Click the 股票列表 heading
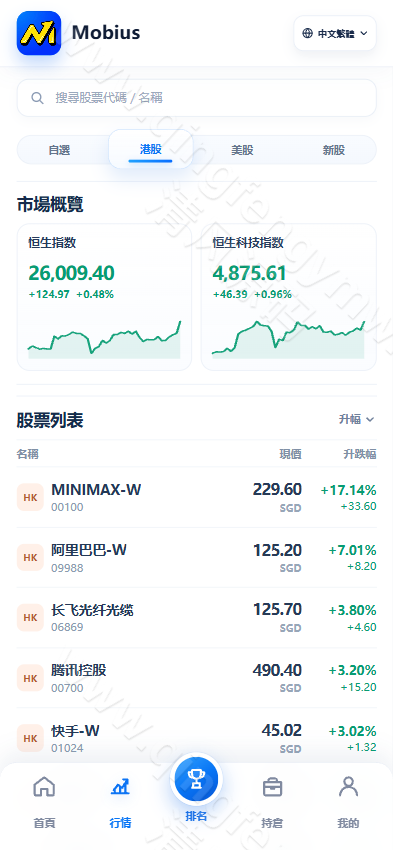Screen dimensions: 393x850 pos(50,420)
